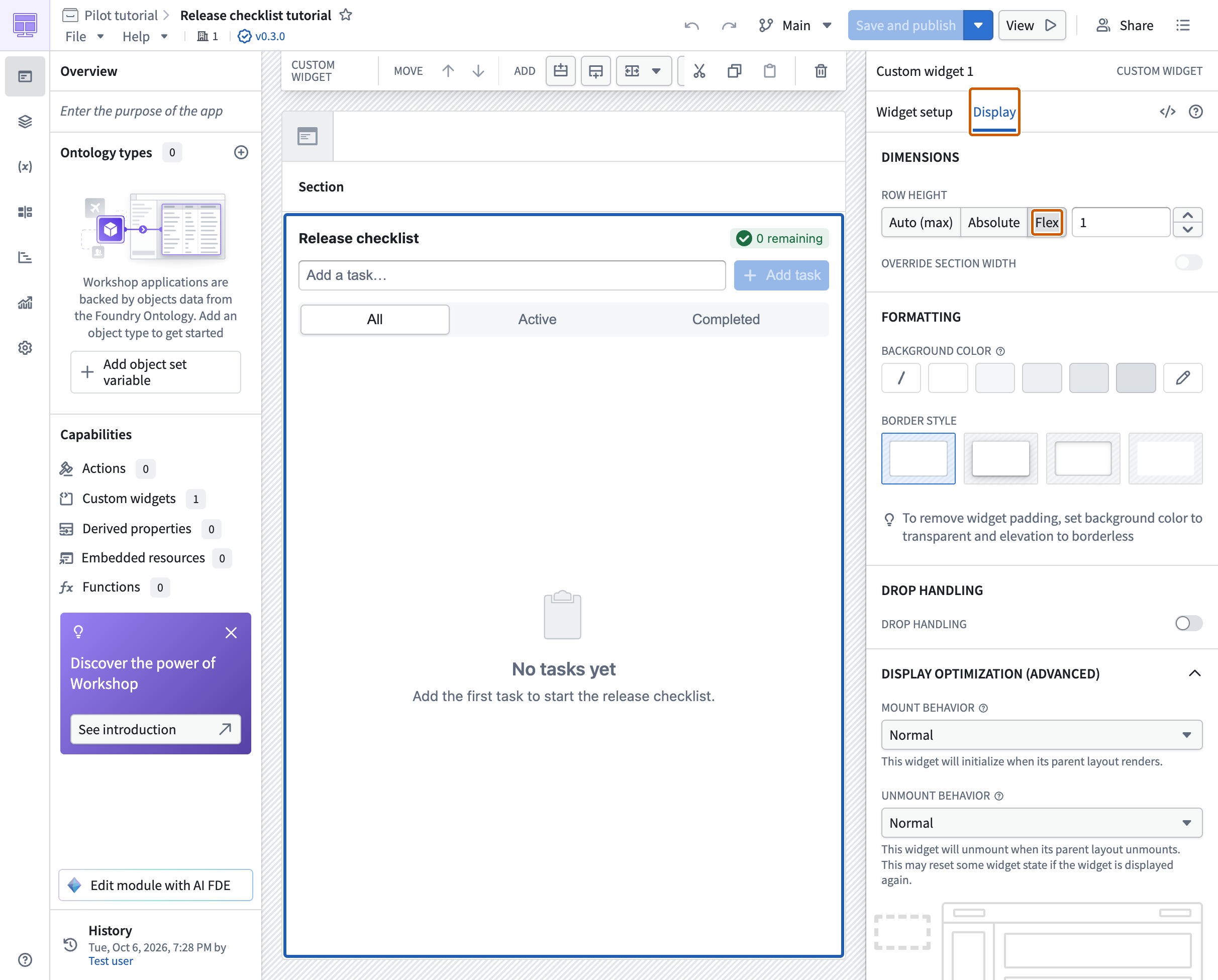Image resolution: width=1218 pixels, height=980 pixels.
Task: Select Auto (max) row height
Action: (x=921, y=222)
